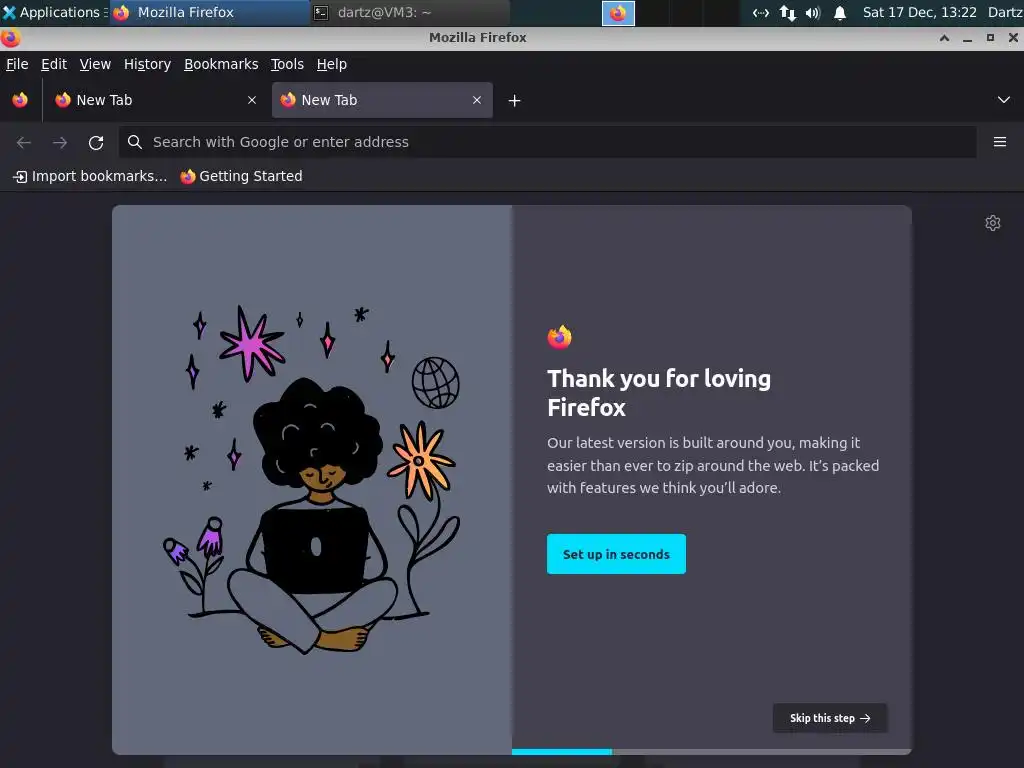Click the workspace switcher Firefox thumbnail
Image resolution: width=1024 pixels, height=768 pixels.
618,13
